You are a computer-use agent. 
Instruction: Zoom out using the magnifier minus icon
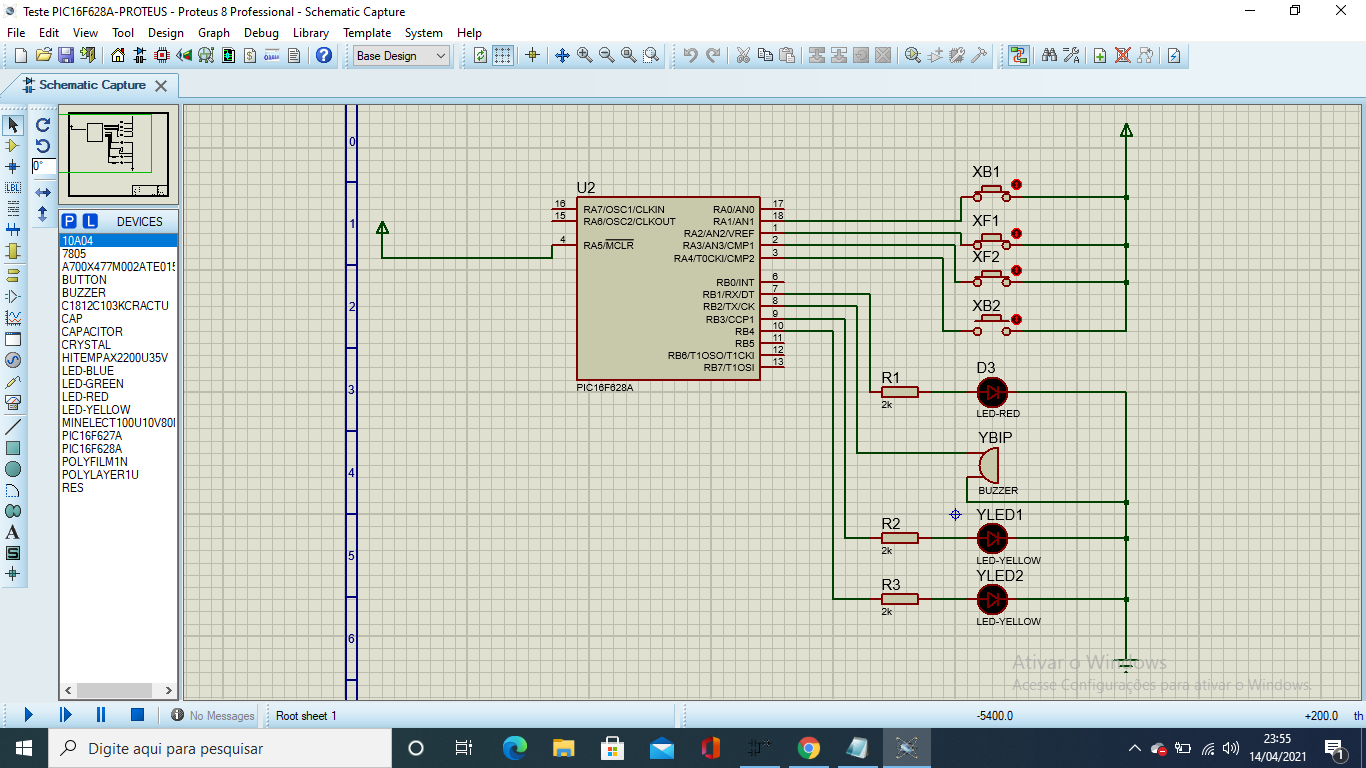(606, 55)
